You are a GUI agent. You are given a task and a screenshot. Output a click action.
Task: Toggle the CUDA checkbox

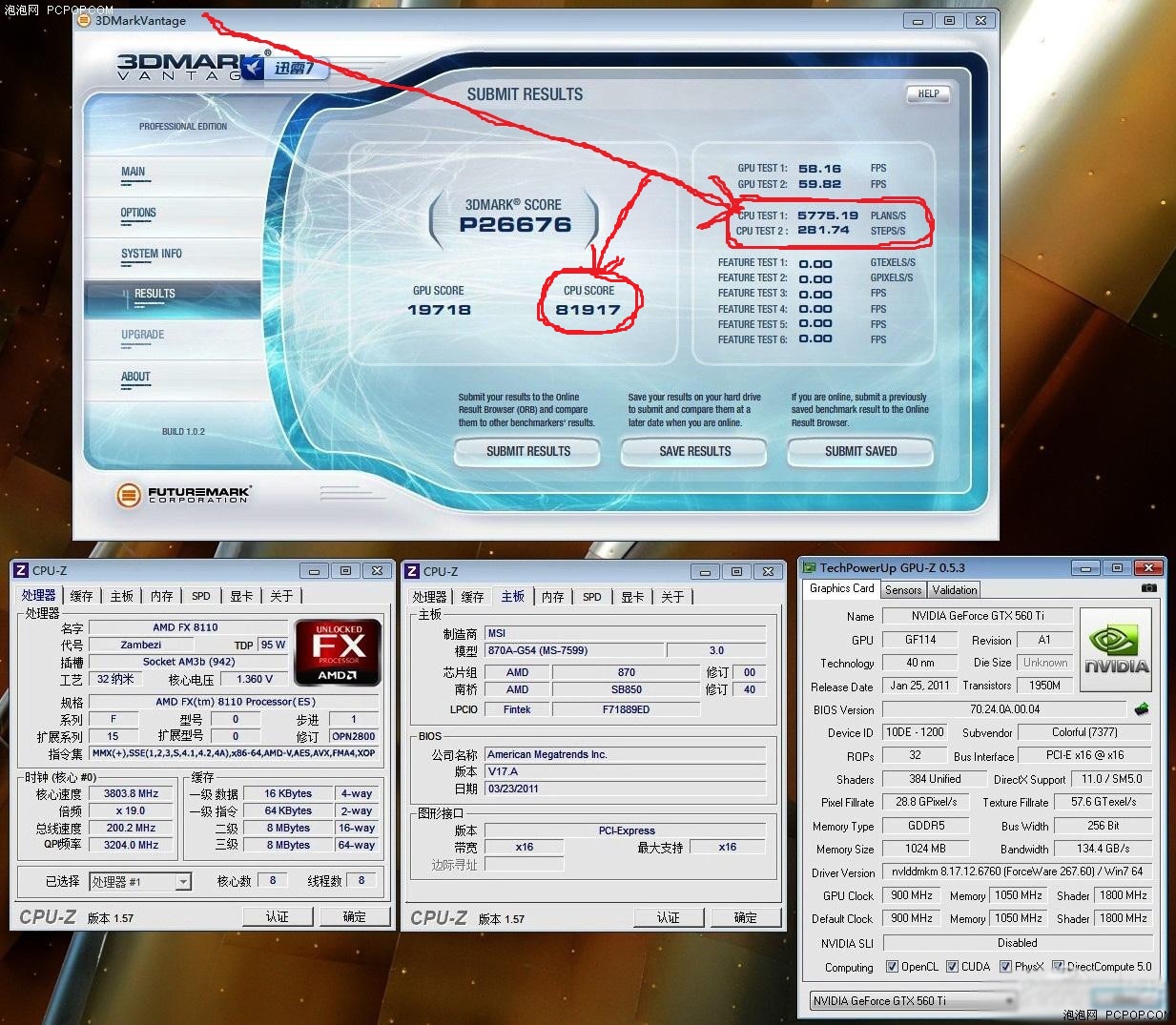pos(952,966)
